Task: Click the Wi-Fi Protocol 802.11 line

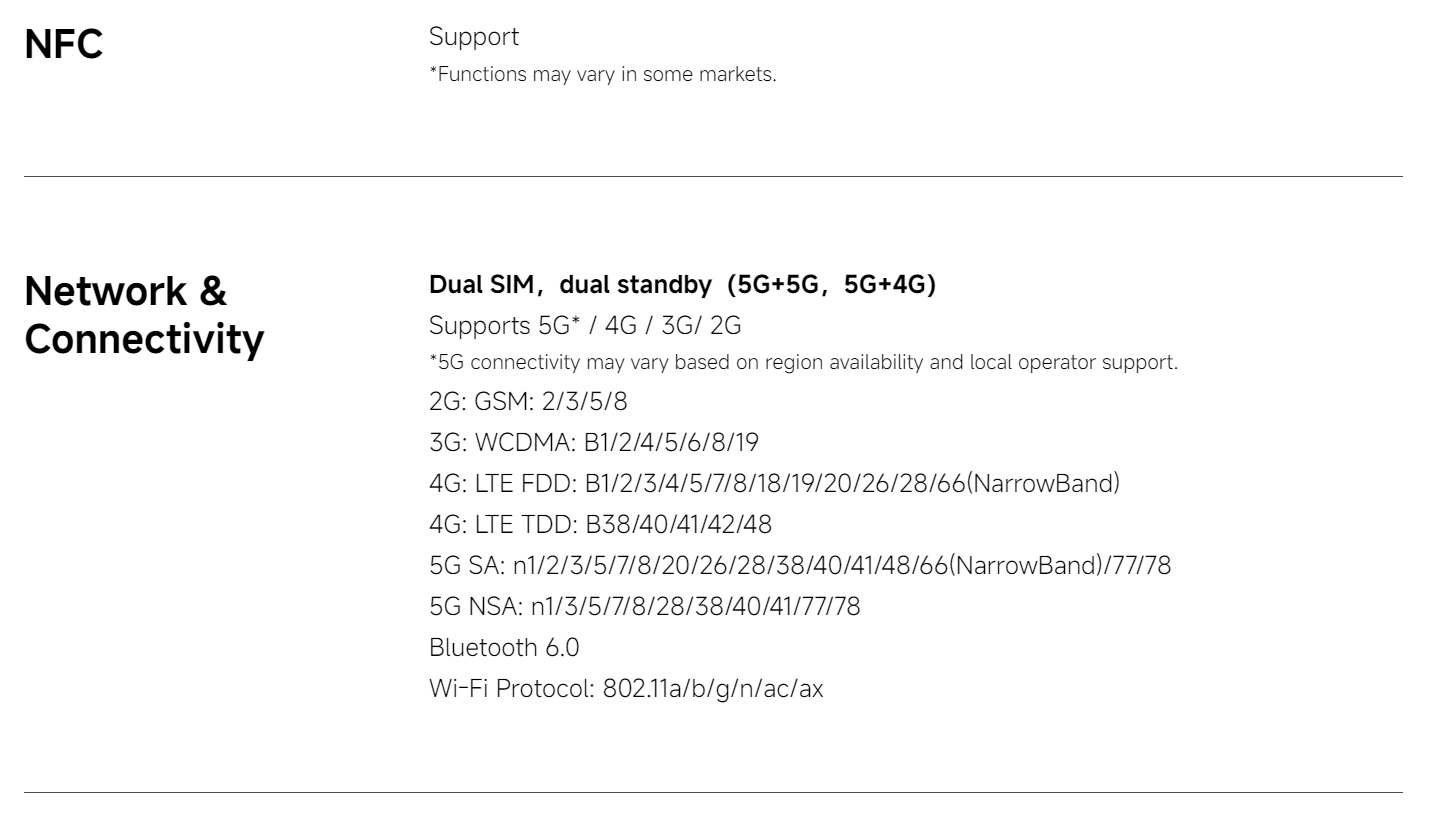Action: click(x=626, y=689)
